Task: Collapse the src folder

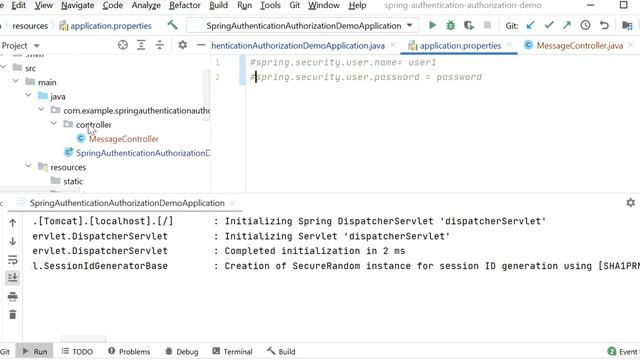Action: tap(4, 67)
